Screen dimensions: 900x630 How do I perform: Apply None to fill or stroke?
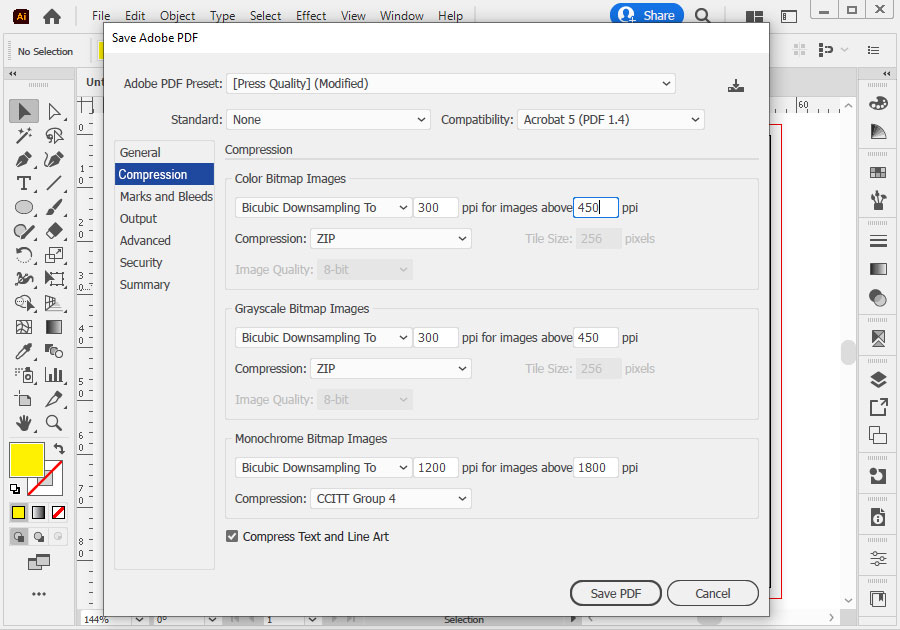[58, 512]
